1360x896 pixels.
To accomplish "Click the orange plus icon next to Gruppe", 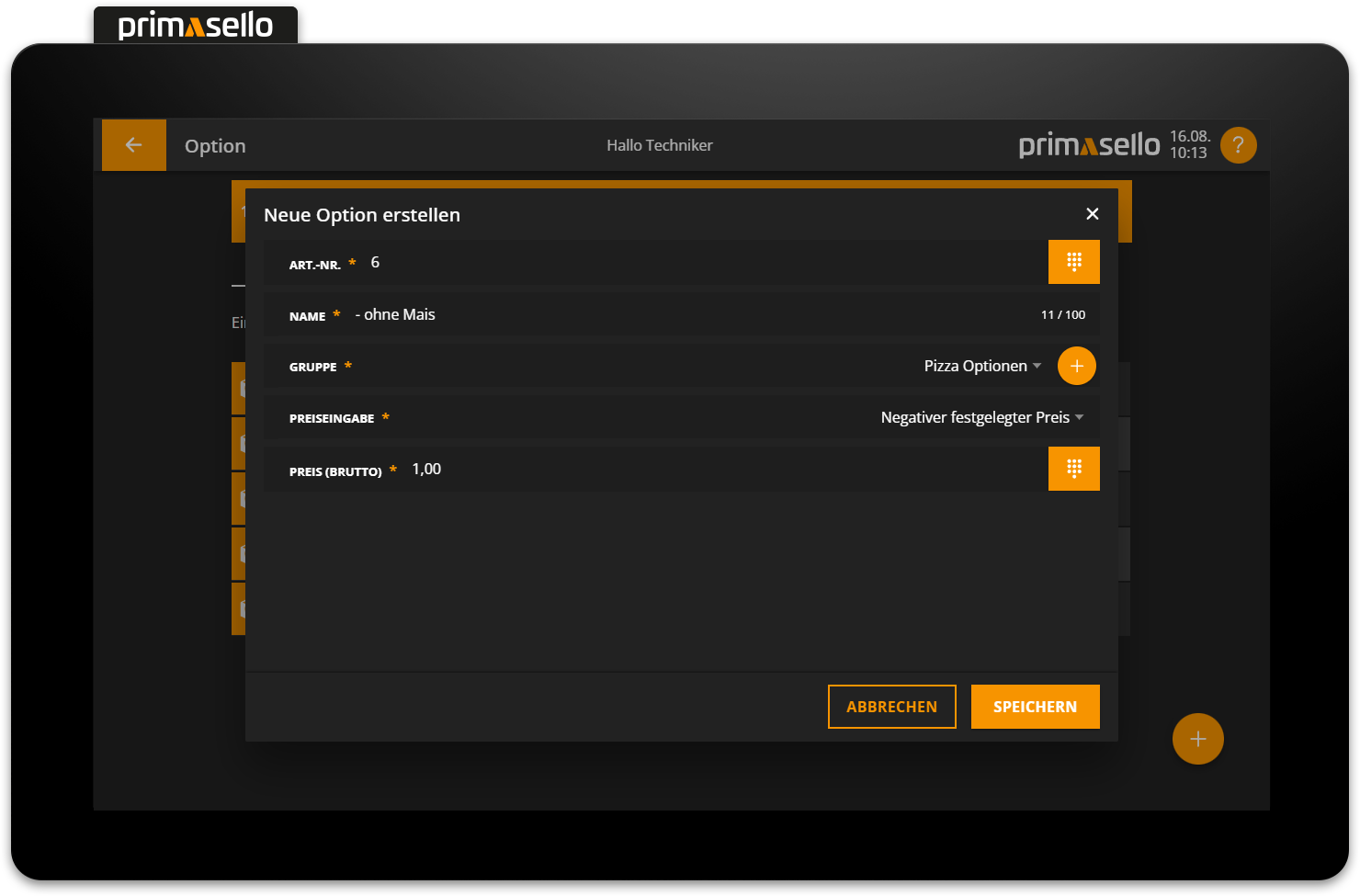I will pyautogui.click(x=1076, y=366).
